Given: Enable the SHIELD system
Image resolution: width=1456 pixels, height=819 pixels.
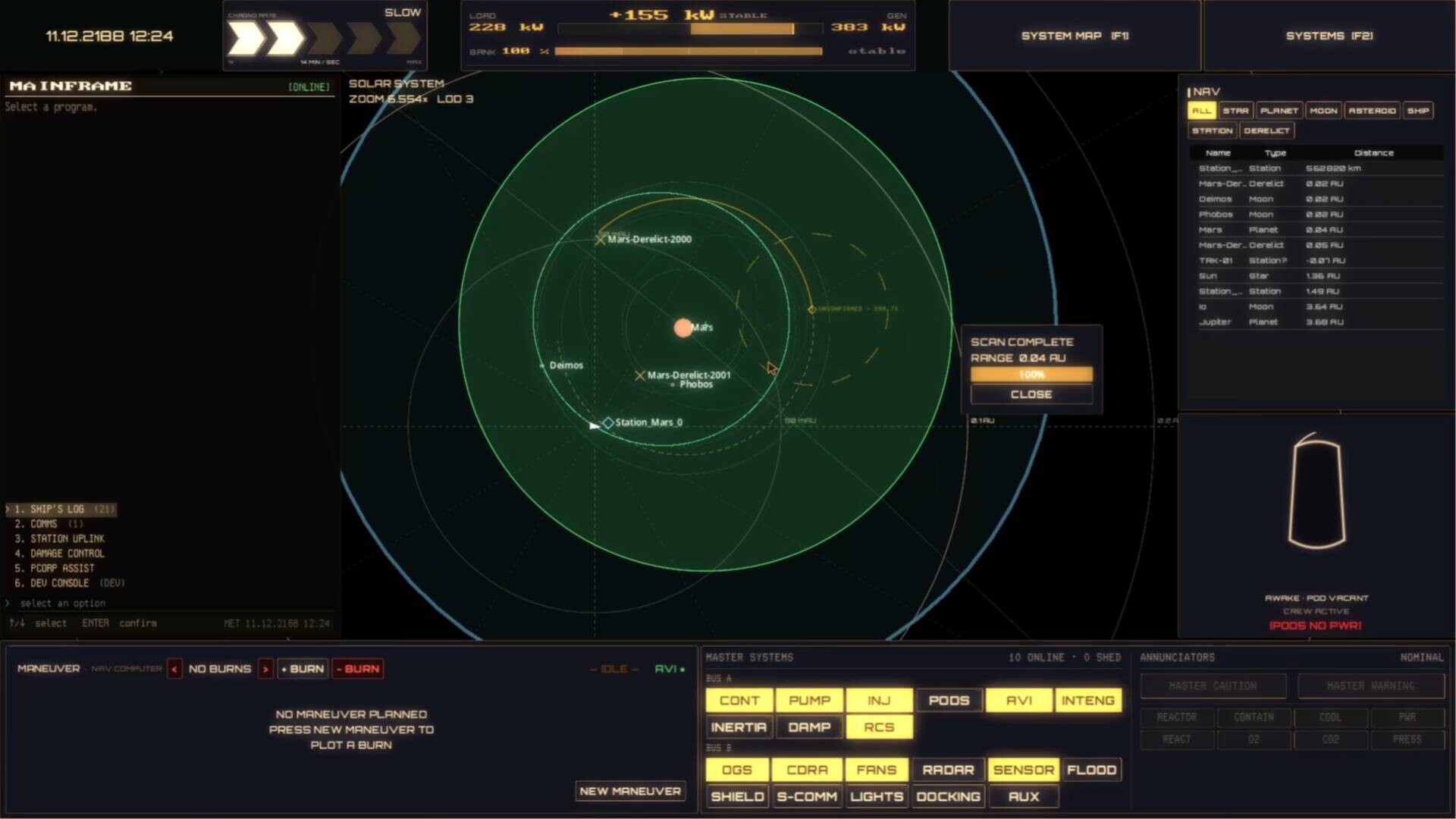Looking at the screenshot, I should (x=737, y=797).
